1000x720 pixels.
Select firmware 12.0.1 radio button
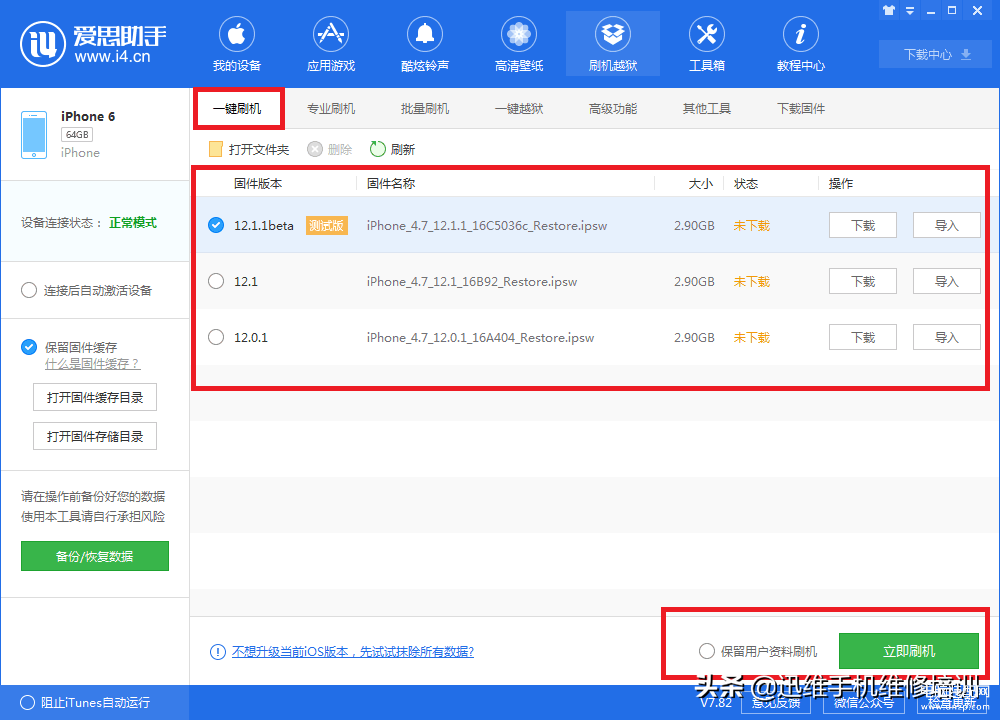(216, 337)
